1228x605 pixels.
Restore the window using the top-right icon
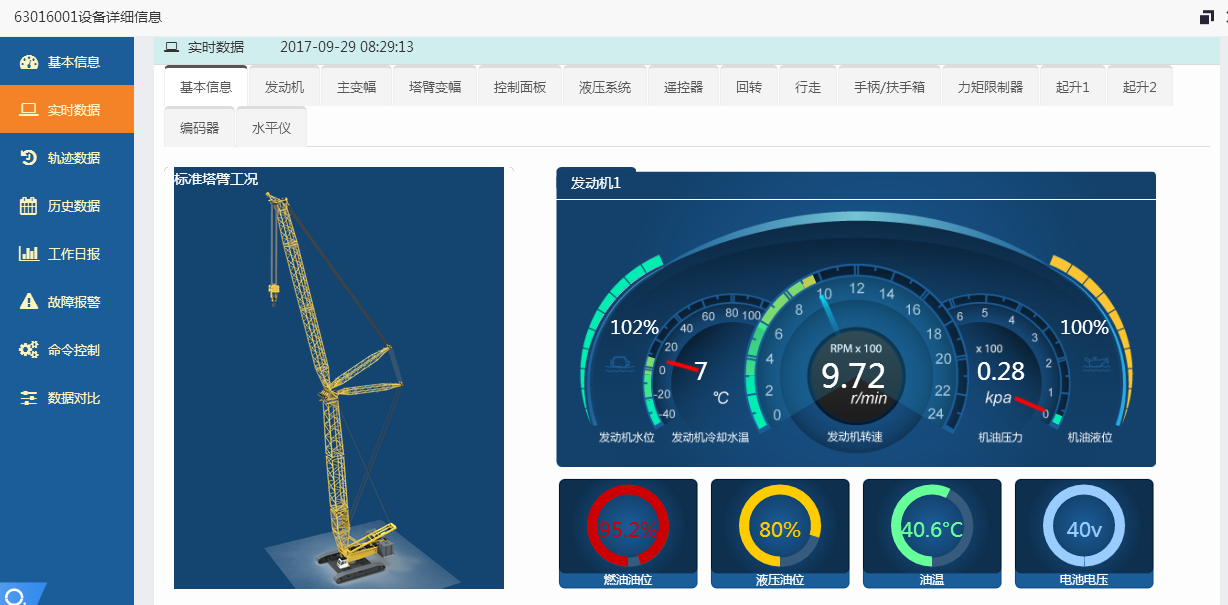1206,17
